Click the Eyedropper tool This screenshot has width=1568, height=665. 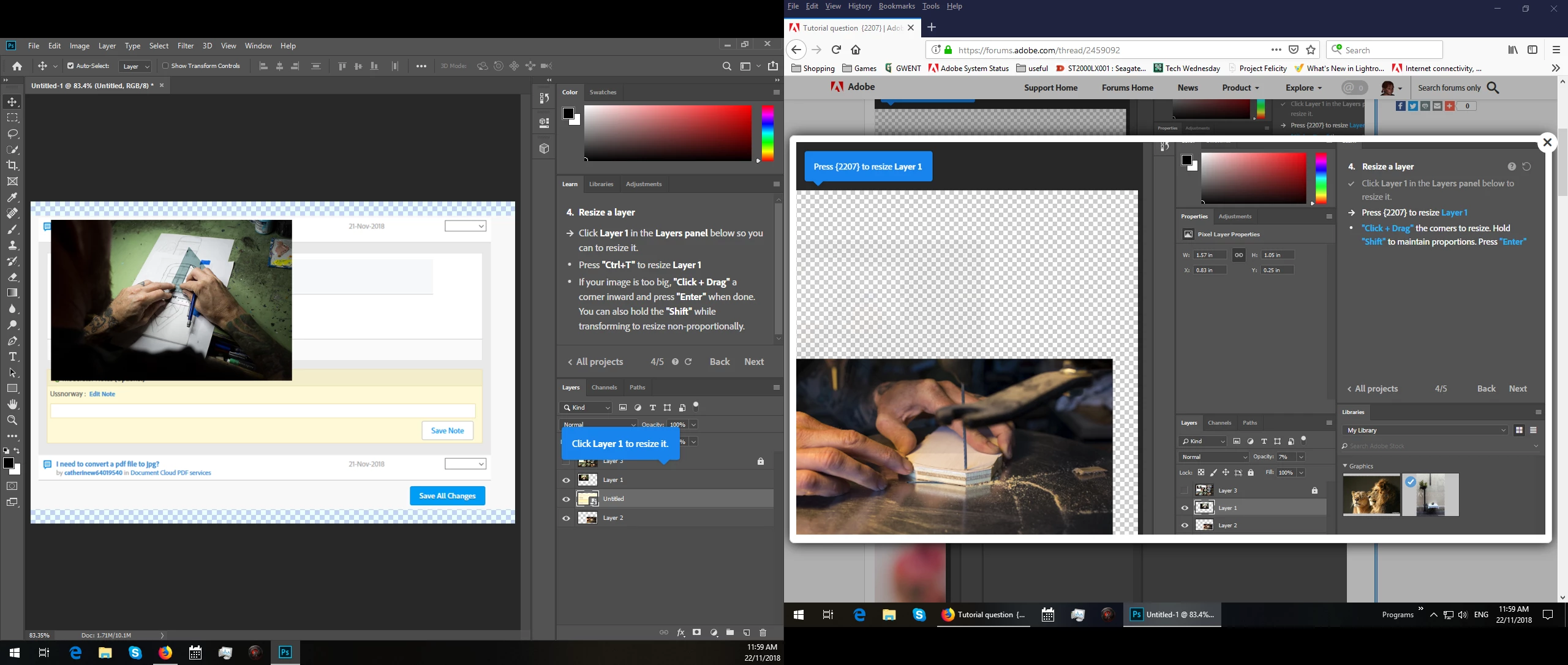click(x=12, y=197)
